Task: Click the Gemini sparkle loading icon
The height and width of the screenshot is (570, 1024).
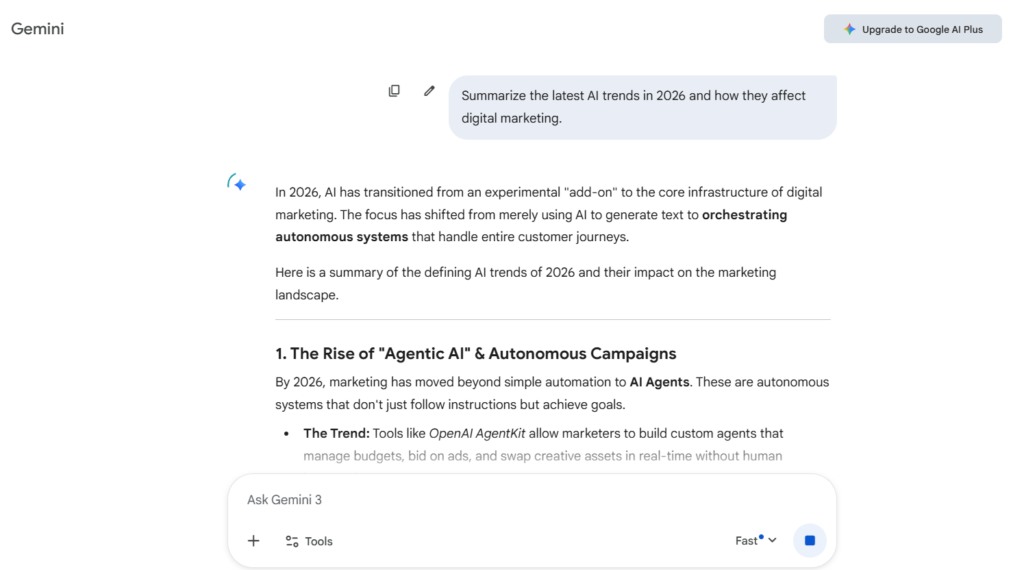Action: [237, 183]
